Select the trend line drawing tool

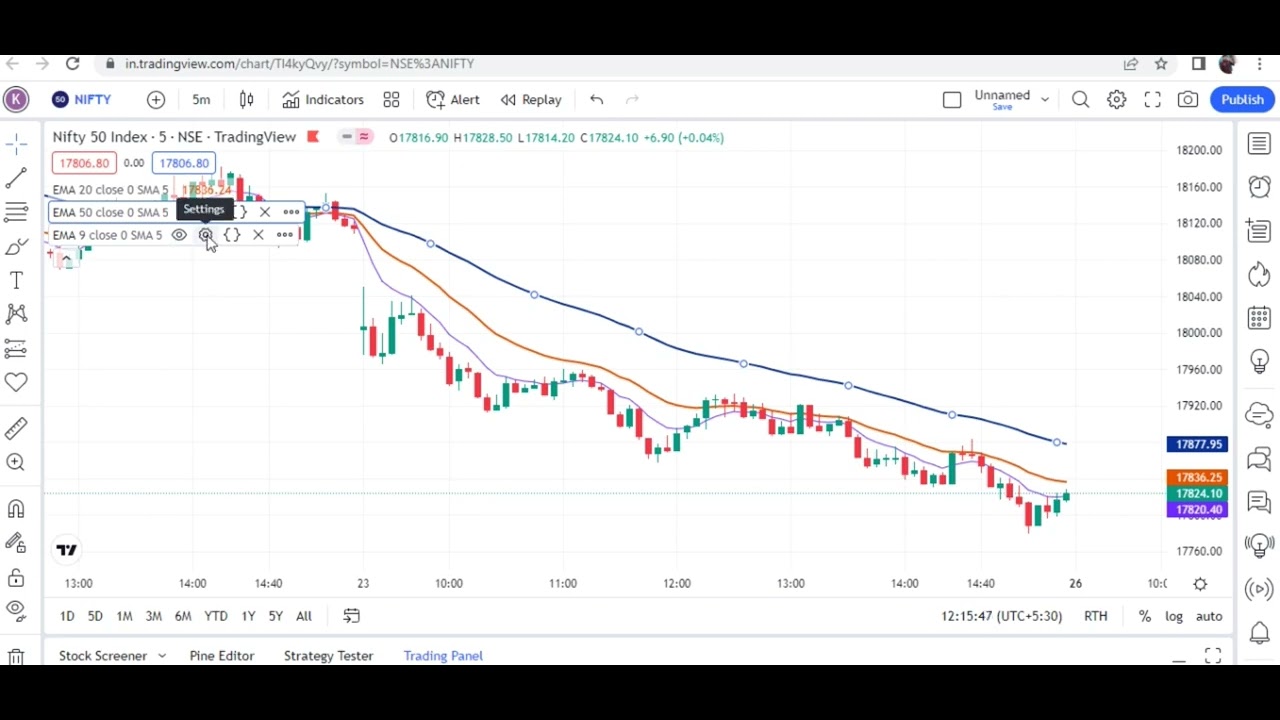coord(16,178)
